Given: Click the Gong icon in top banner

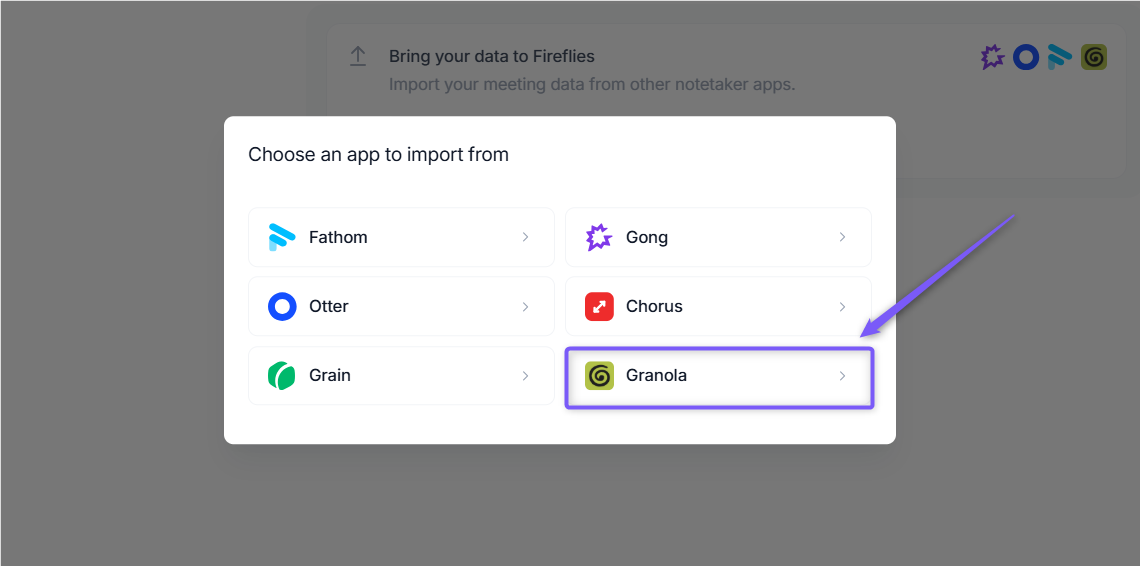Looking at the screenshot, I should [x=992, y=57].
